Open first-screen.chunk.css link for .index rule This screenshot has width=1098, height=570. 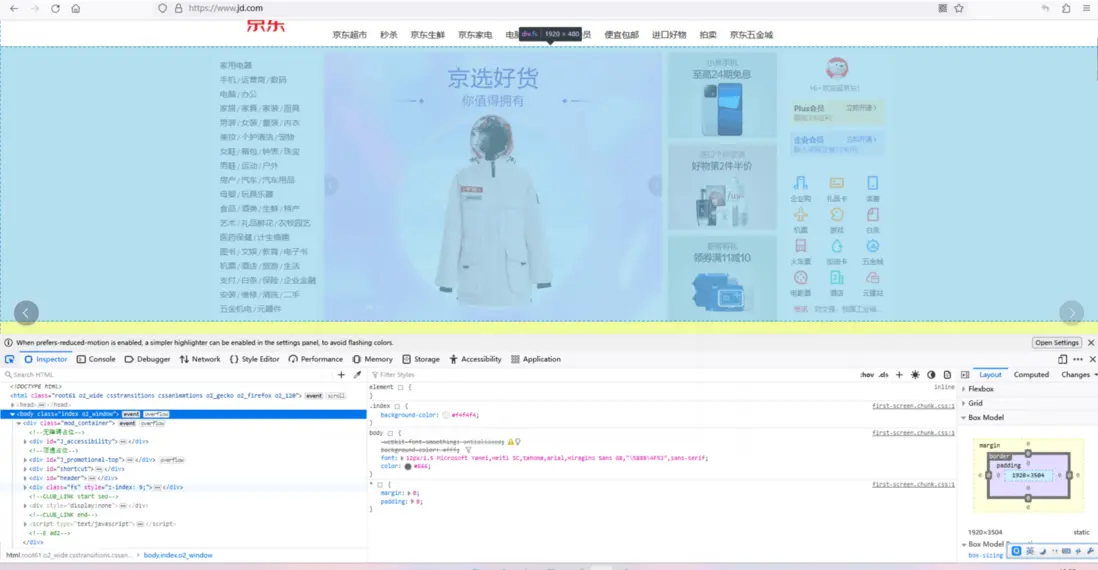(913, 406)
